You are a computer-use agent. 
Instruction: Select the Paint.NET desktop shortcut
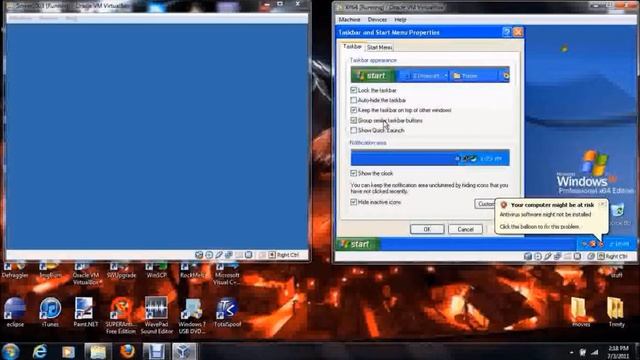[85, 312]
